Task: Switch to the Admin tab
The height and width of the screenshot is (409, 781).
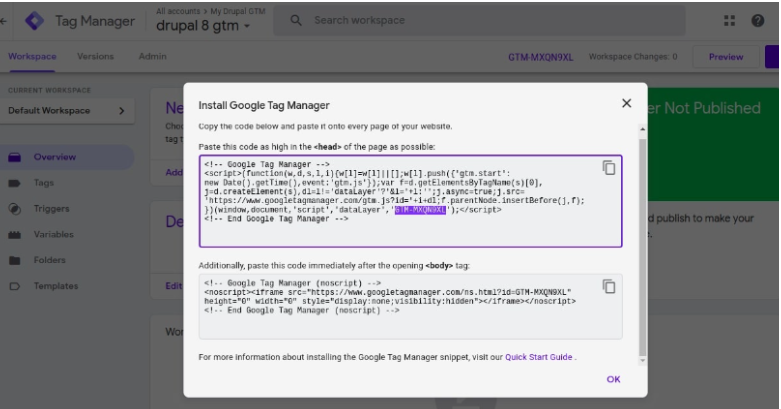Action: click(x=153, y=57)
